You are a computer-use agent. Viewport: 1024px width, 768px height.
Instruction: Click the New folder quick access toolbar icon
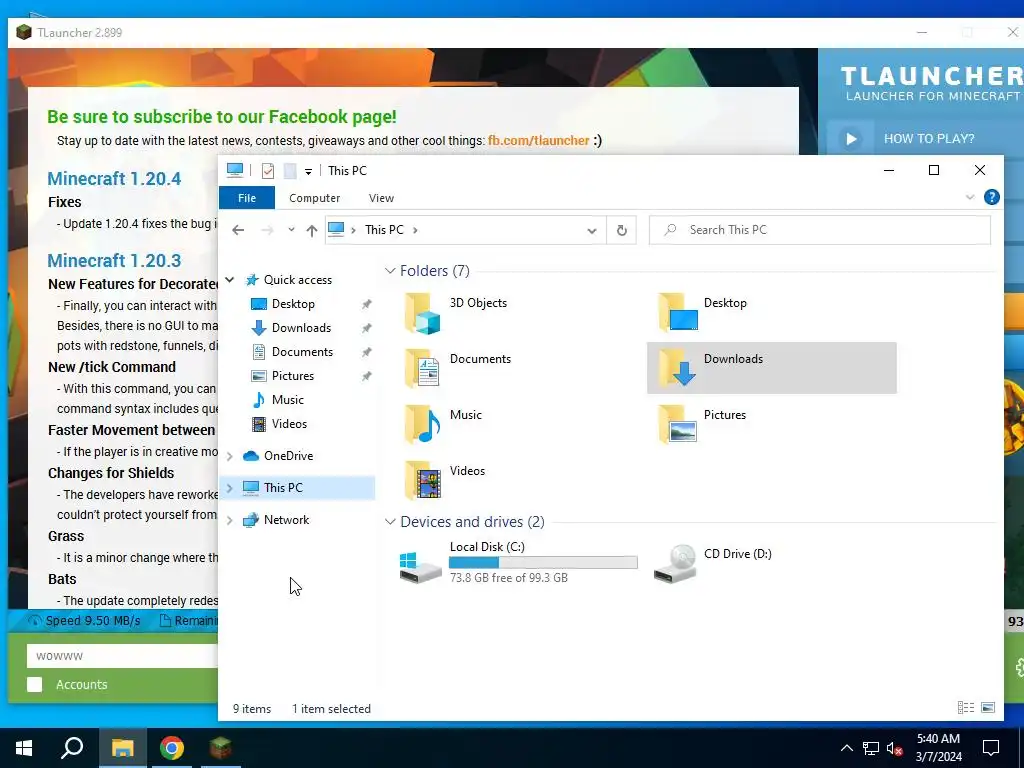point(290,170)
